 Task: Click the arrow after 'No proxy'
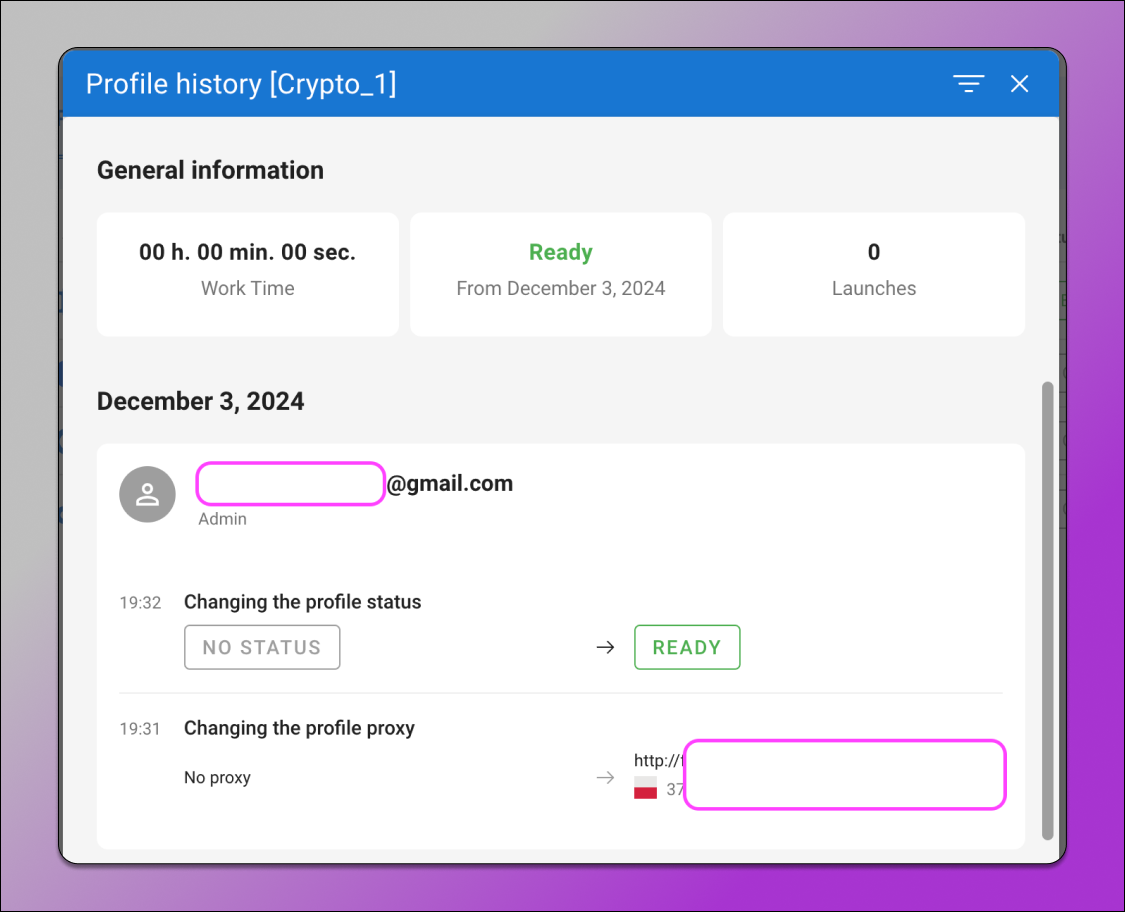coord(606,778)
